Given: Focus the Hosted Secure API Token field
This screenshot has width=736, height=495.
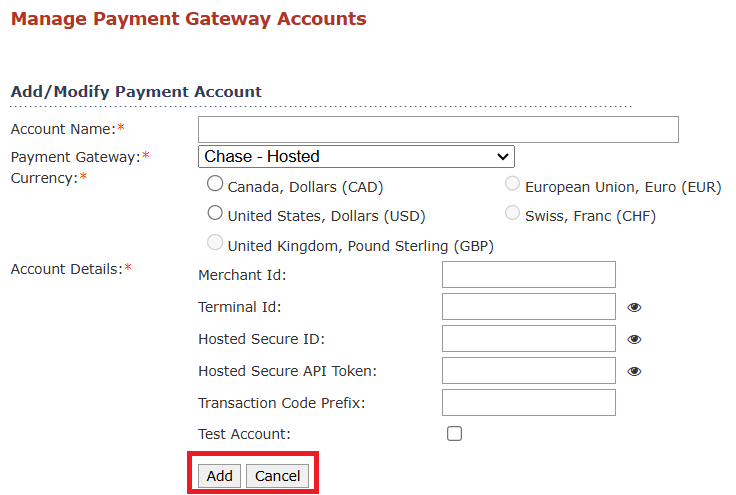Looking at the screenshot, I should 529,371.
